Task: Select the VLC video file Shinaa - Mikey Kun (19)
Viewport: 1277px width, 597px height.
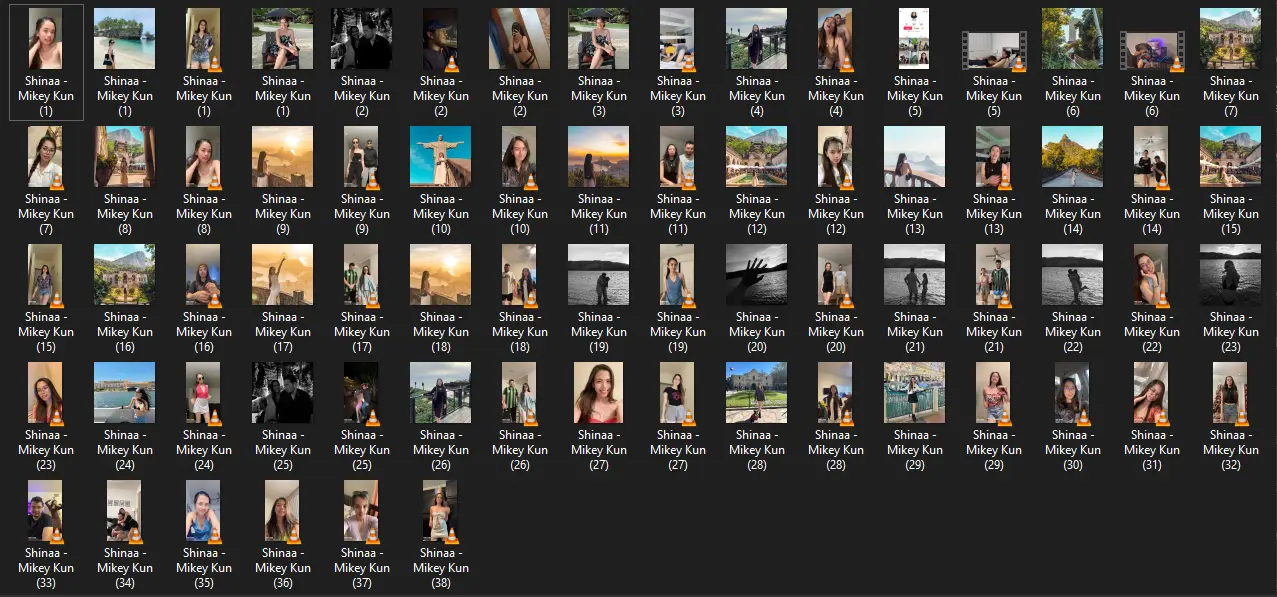Action: coord(678,275)
